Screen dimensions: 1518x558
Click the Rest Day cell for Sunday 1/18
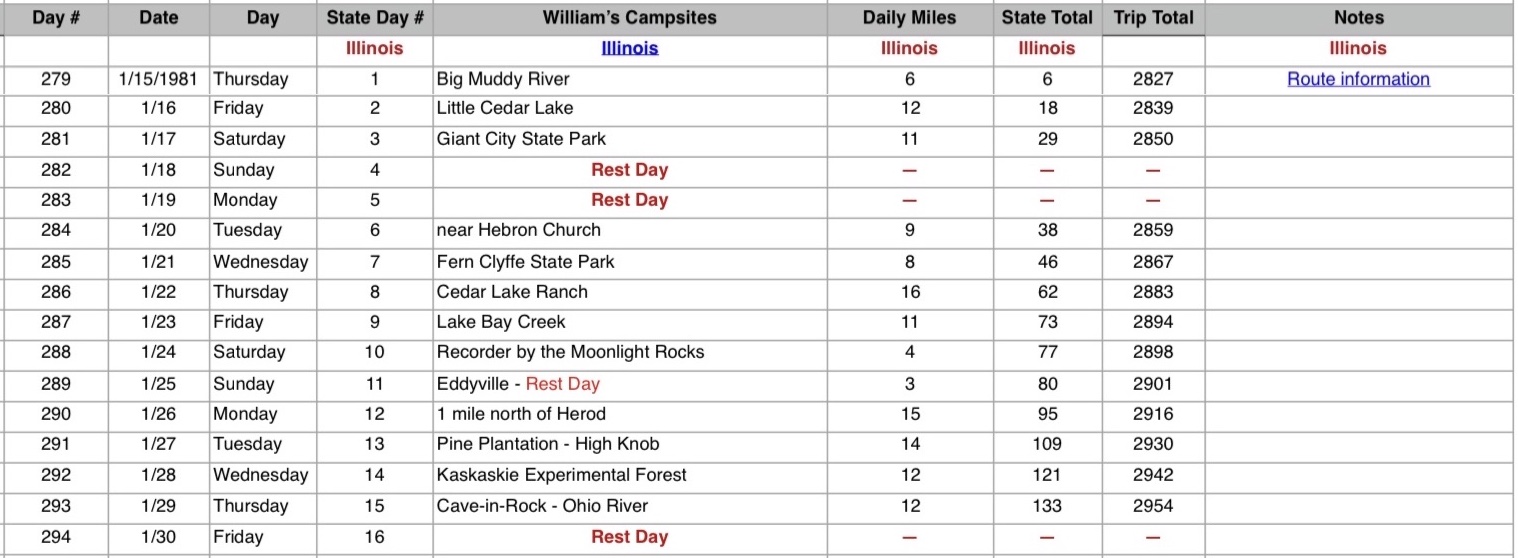click(x=630, y=170)
